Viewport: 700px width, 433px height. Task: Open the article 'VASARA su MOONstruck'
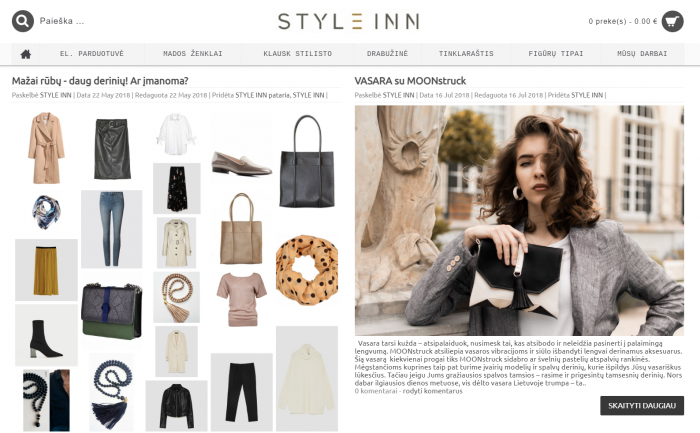(410, 81)
